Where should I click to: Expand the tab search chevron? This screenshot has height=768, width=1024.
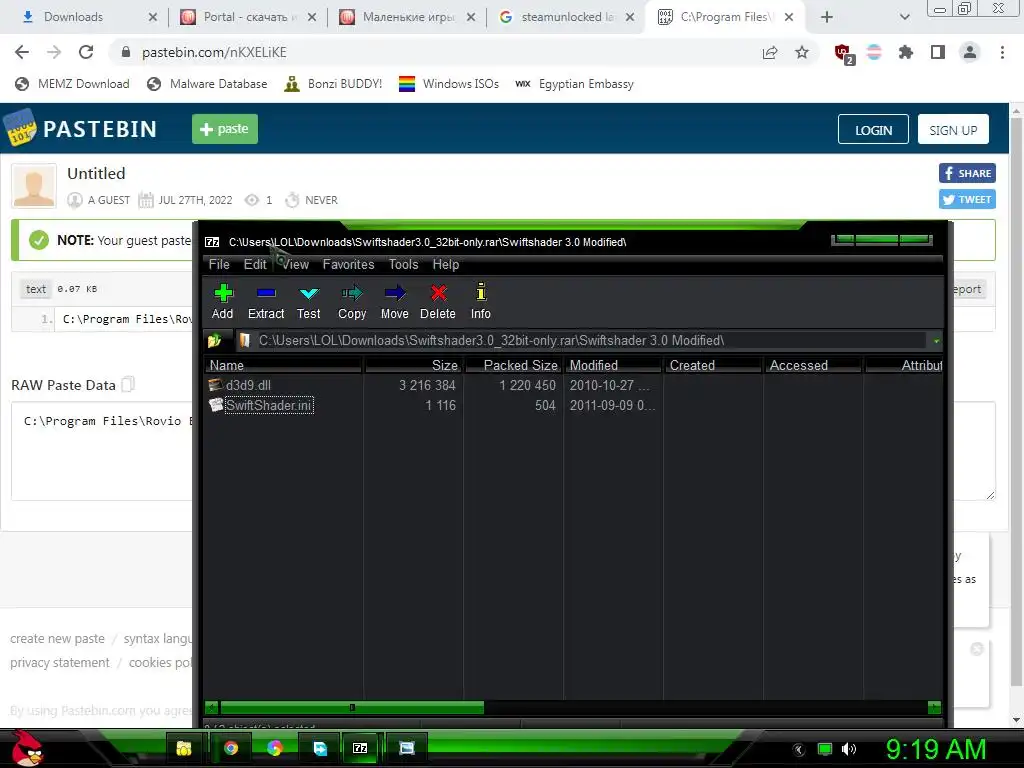click(904, 17)
